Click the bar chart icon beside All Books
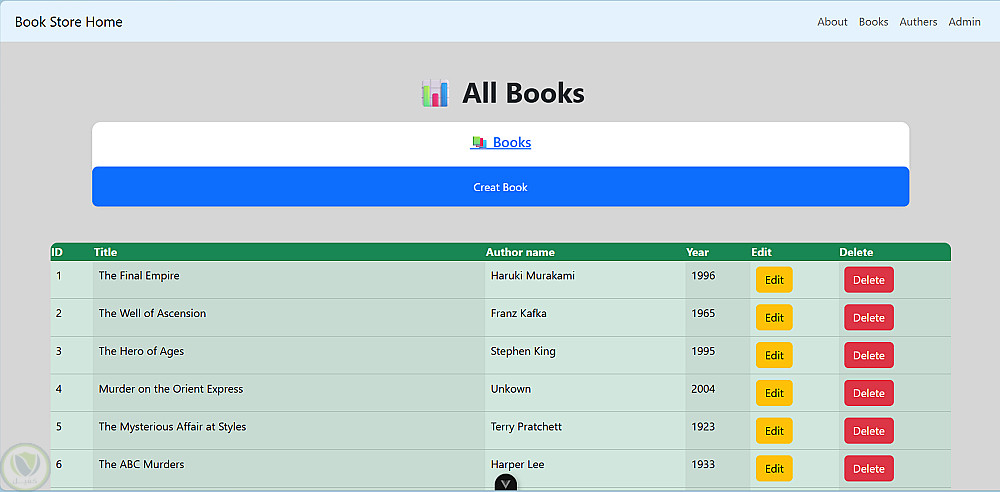Image resolution: width=1000 pixels, height=492 pixels. [435, 93]
